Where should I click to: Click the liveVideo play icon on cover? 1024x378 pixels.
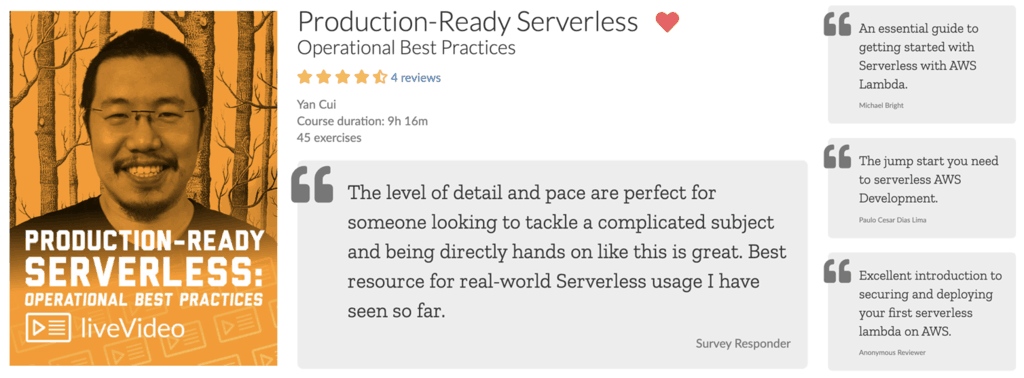[x=48, y=328]
